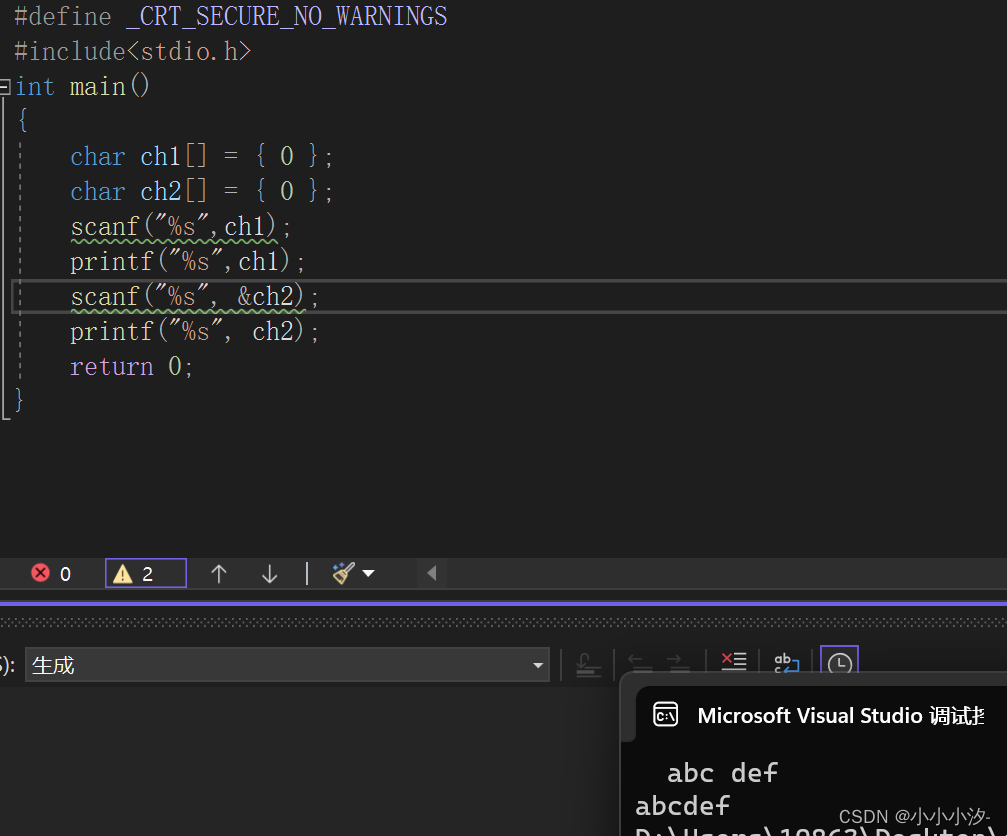The width and height of the screenshot is (1007, 836).
Task: Go to next issue with down arrow
Action: [270, 573]
